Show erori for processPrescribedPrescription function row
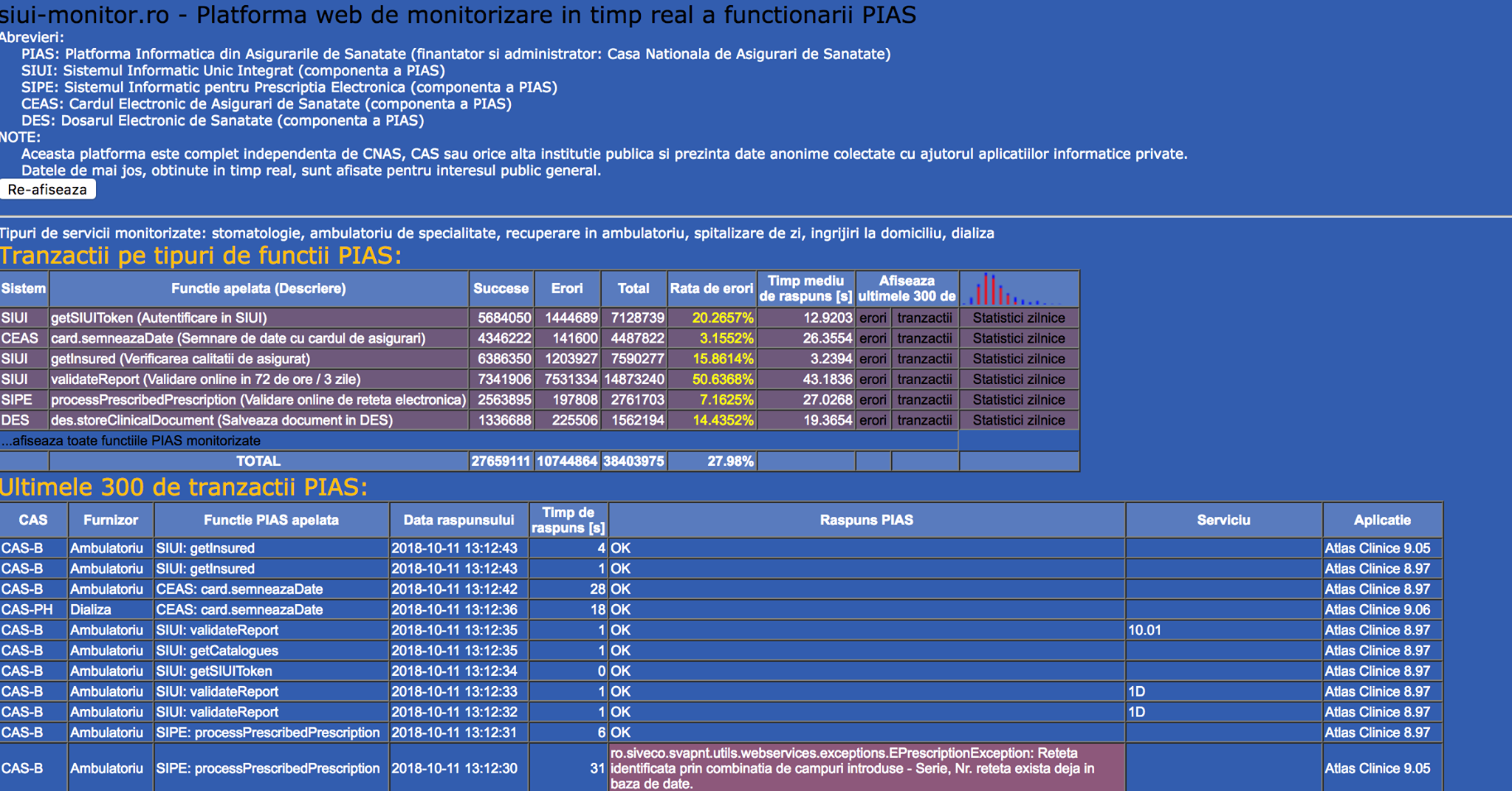Image resolution: width=1512 pixels, height=791 pixels. coord(873,400)
